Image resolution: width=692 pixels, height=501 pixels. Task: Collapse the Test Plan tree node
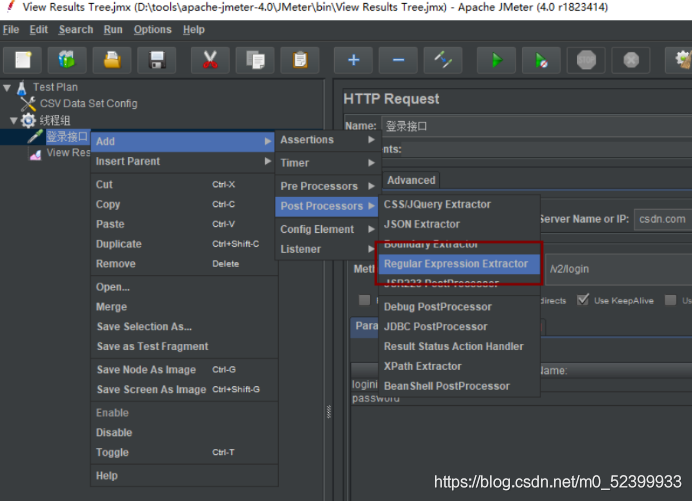click(x=7, y=87)
